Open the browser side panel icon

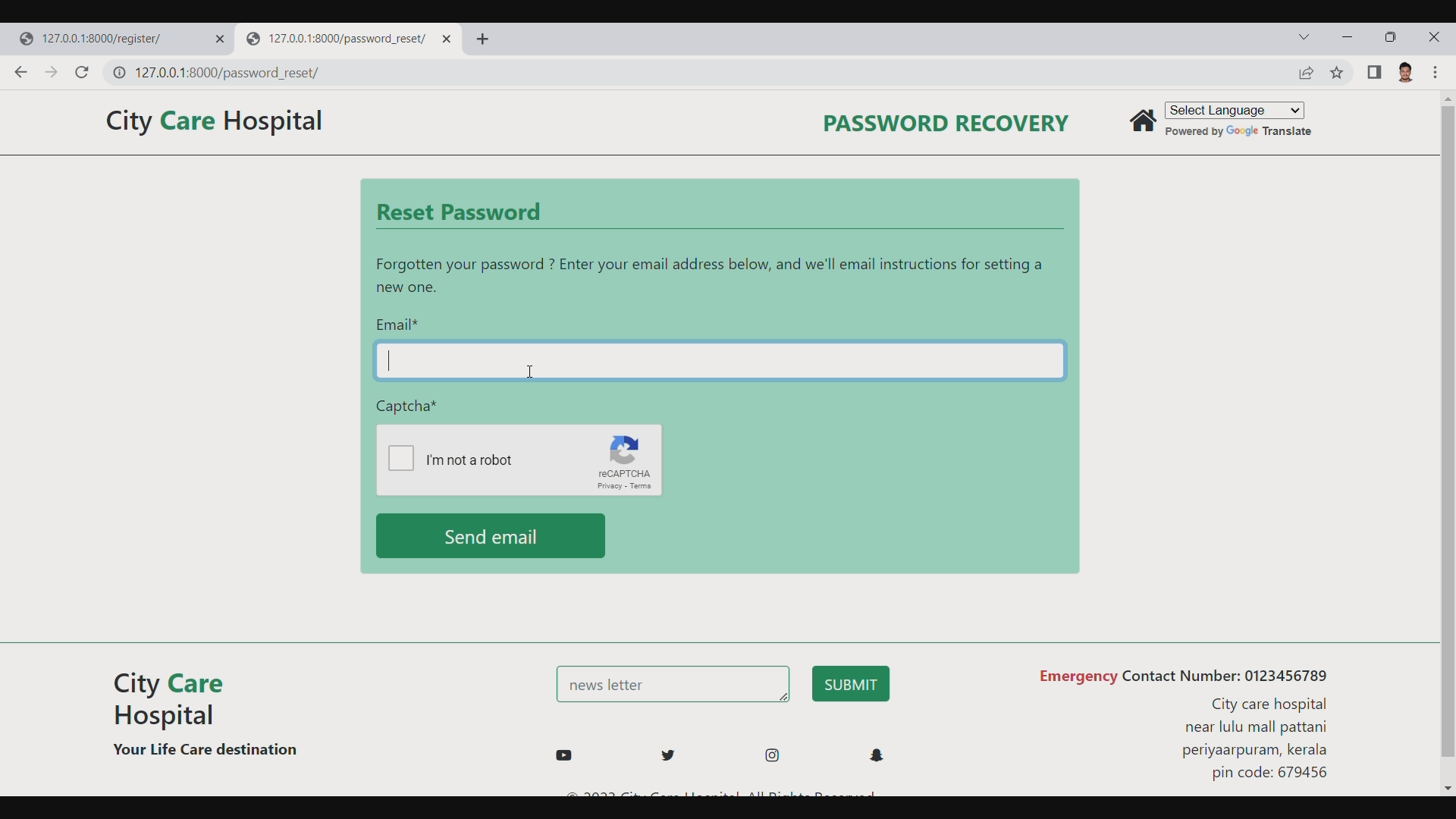click(1375, 72)
